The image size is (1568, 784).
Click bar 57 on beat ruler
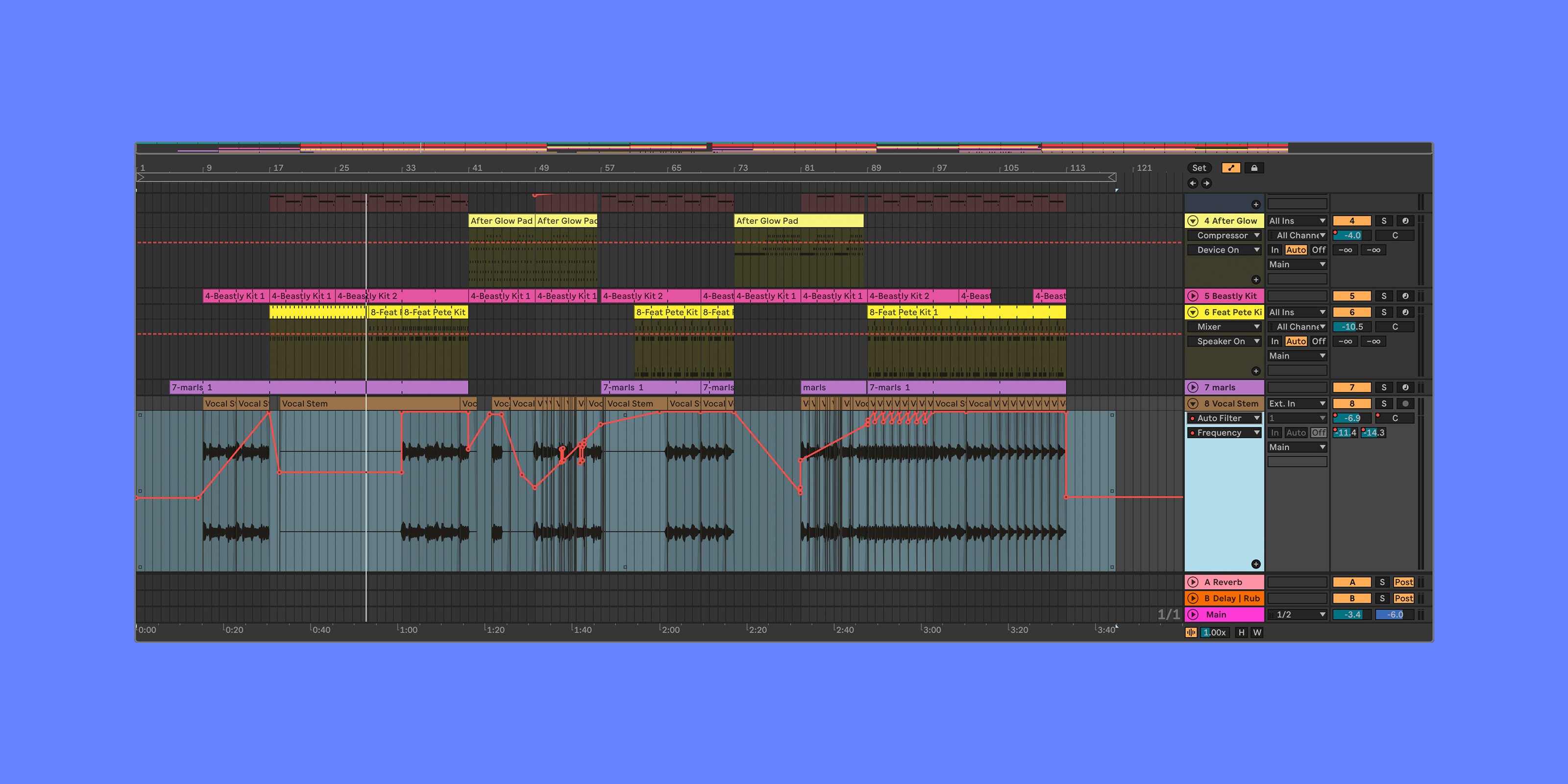609,168
